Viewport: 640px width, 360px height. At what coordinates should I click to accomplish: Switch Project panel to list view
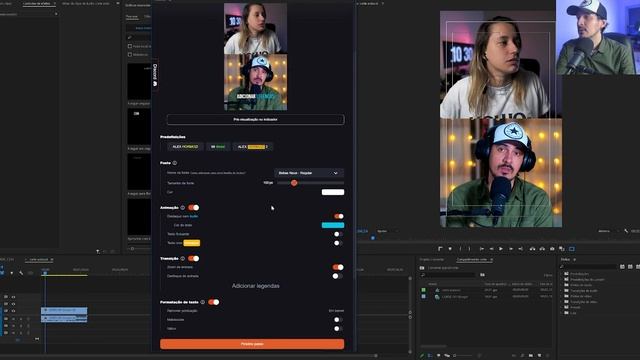click(430, 356)
